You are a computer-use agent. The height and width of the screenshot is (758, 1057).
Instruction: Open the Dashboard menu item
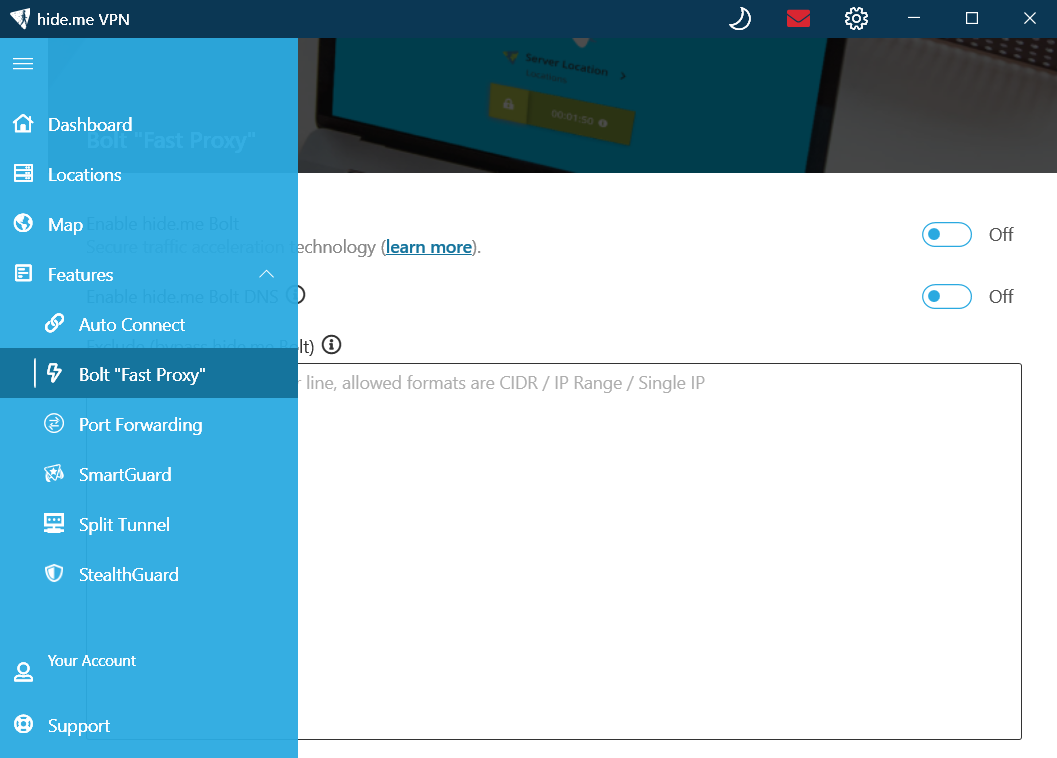pos(149,124)
